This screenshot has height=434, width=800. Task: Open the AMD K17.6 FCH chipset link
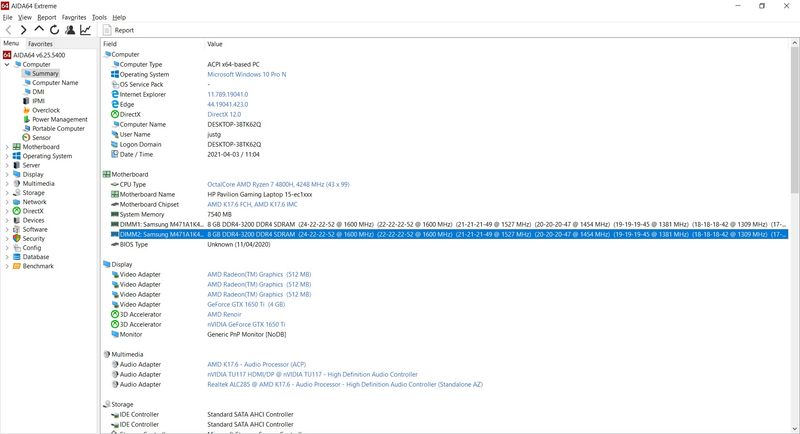[252, 205]
